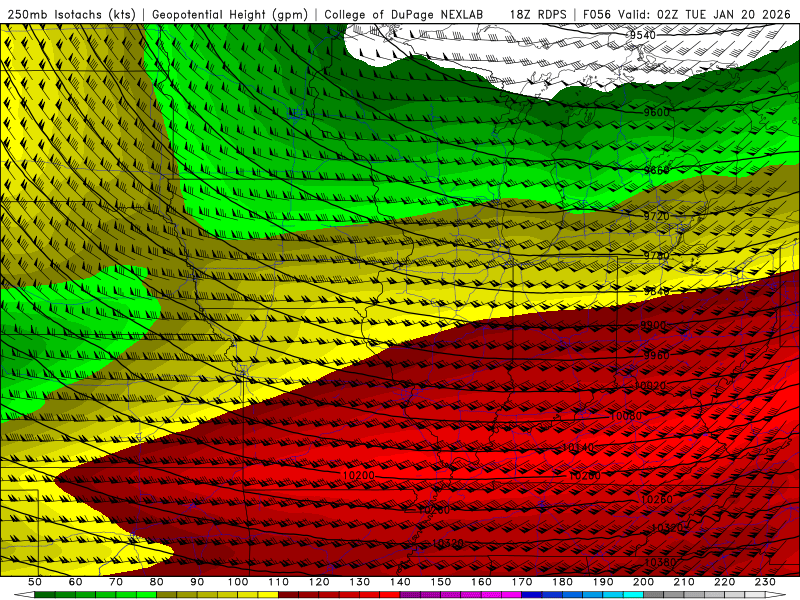Click the "College of DuPage NEXLAB" header text
Screen dimensions: 800x600
coord(404,14)
